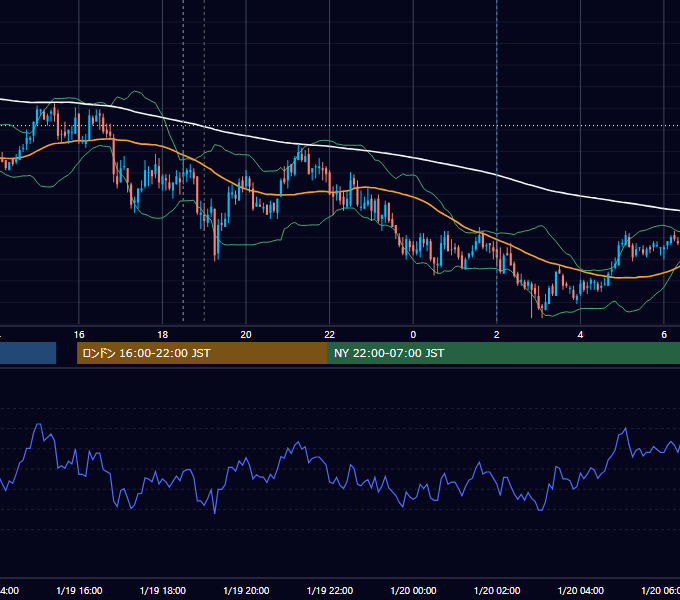680x600 pixels.
Task: Click the 1/19 18:00 date label
Action: (x=163, y=590)
